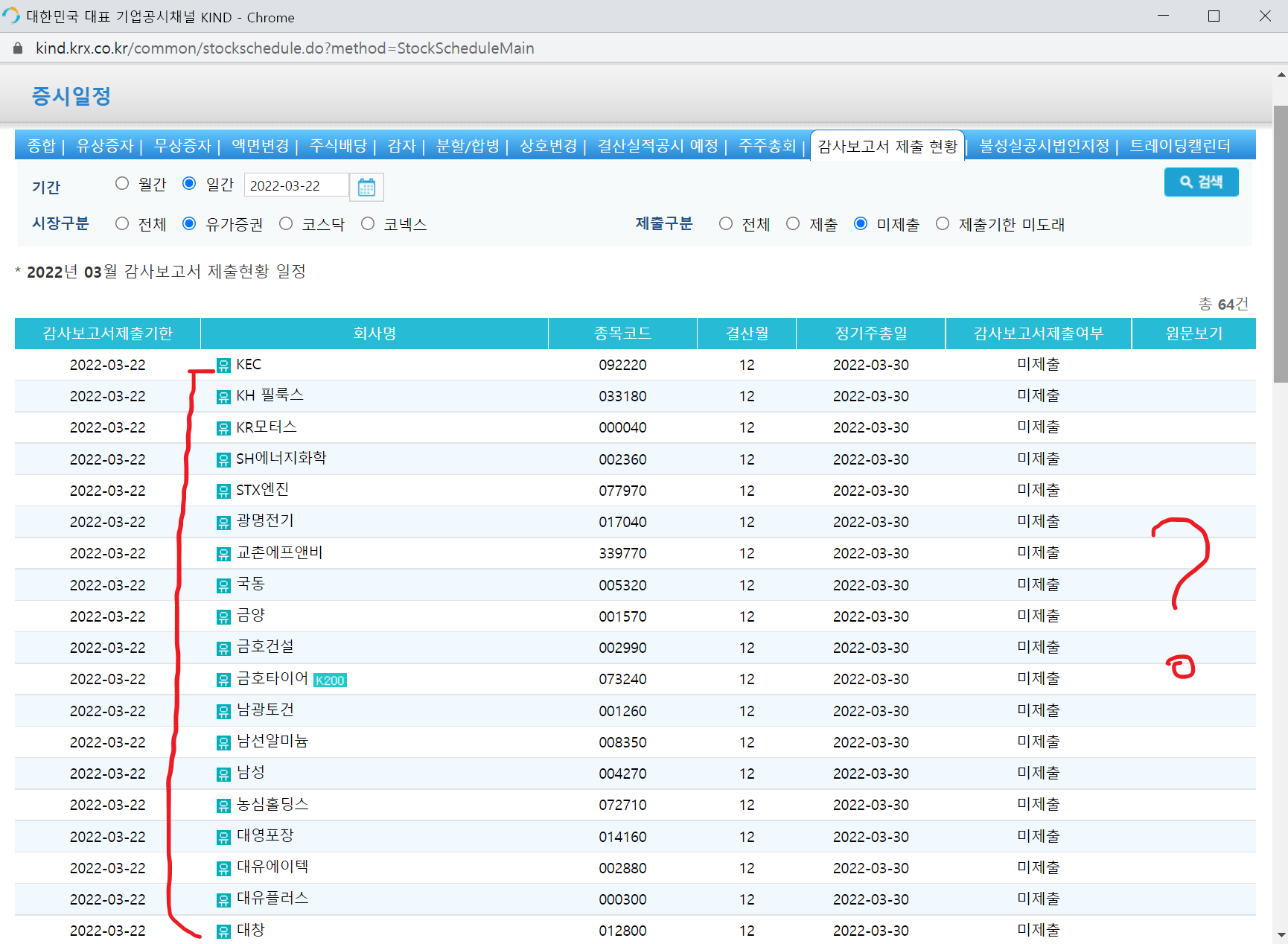Click market icon beside STX엔진
1288x944 pixels.
[223, 491]
